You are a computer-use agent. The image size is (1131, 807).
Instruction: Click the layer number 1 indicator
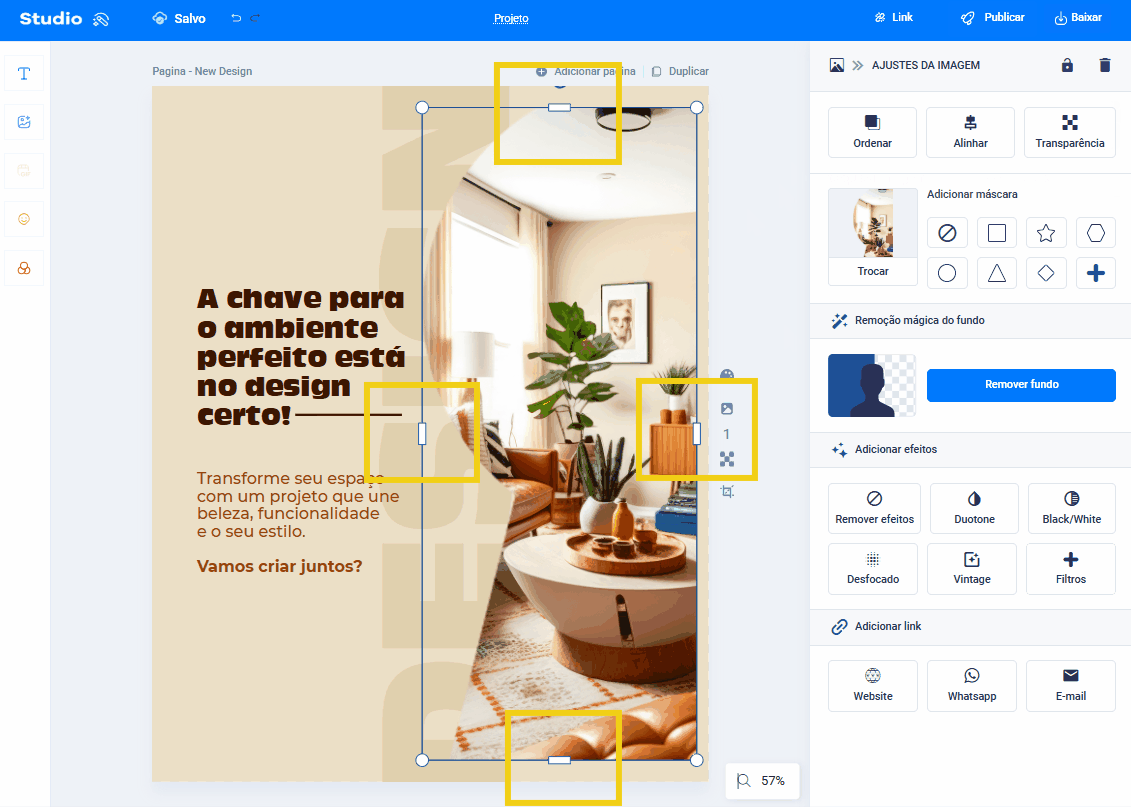click(x=726, y=434)
